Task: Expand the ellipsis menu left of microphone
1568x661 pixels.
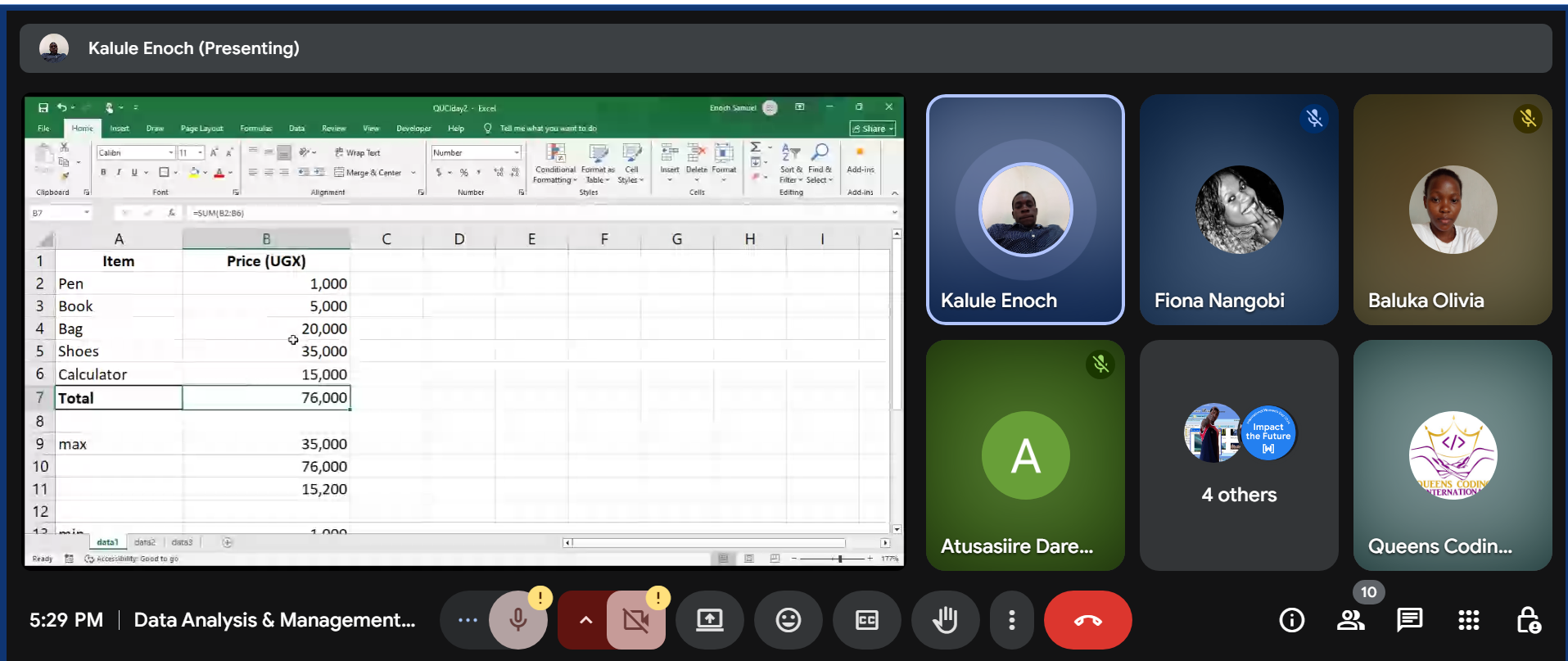Action: (468, 620)
